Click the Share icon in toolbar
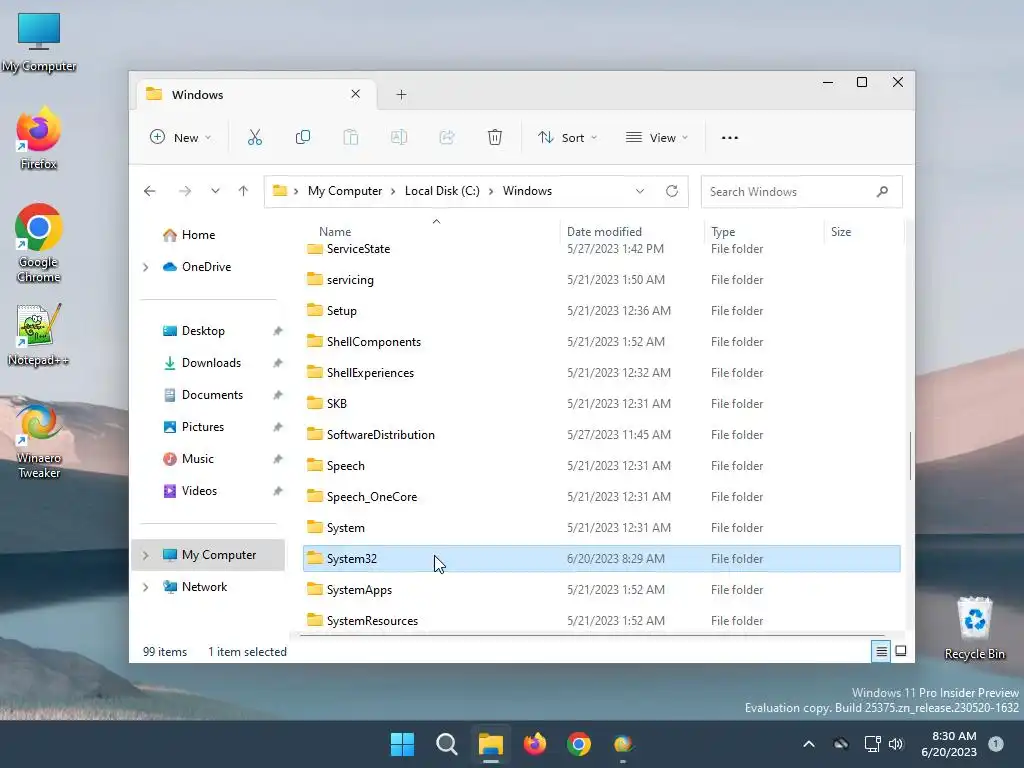Screen dimensions: 1024x768 (x=447, y=138)
